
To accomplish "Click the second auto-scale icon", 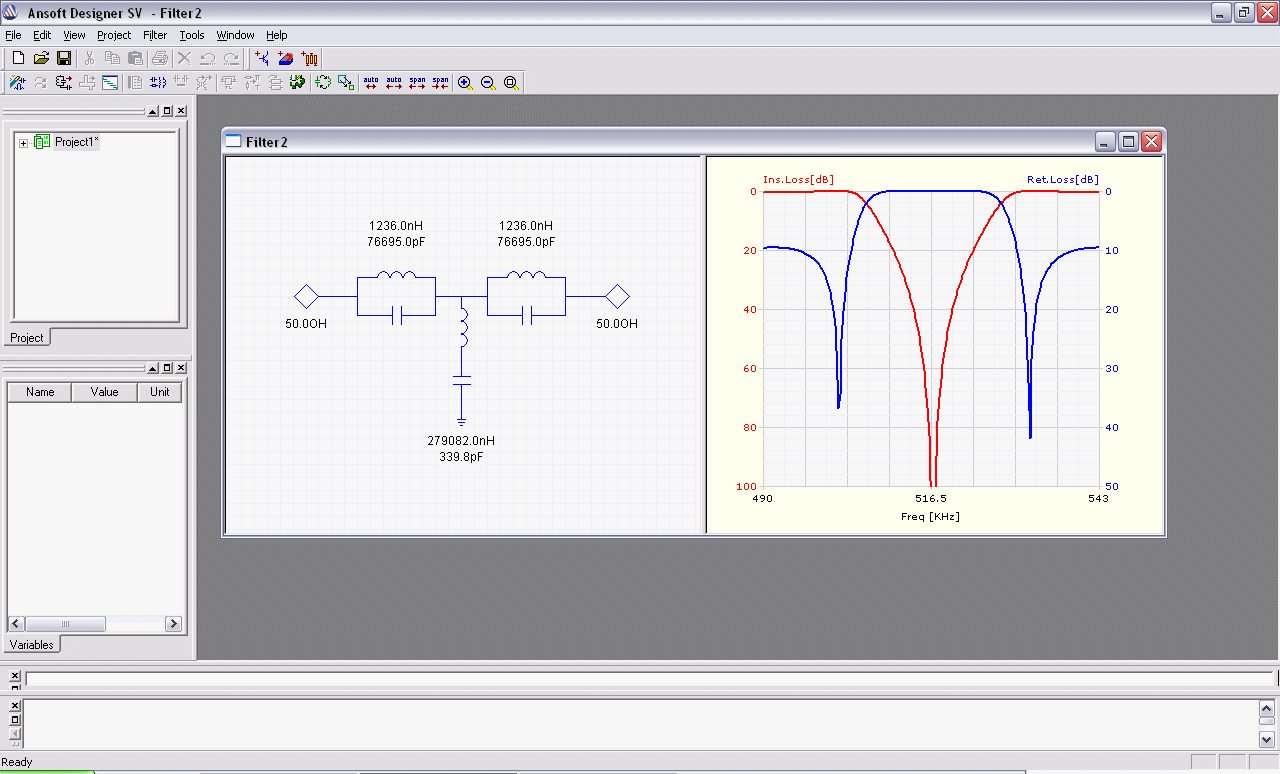I will 394,82.
